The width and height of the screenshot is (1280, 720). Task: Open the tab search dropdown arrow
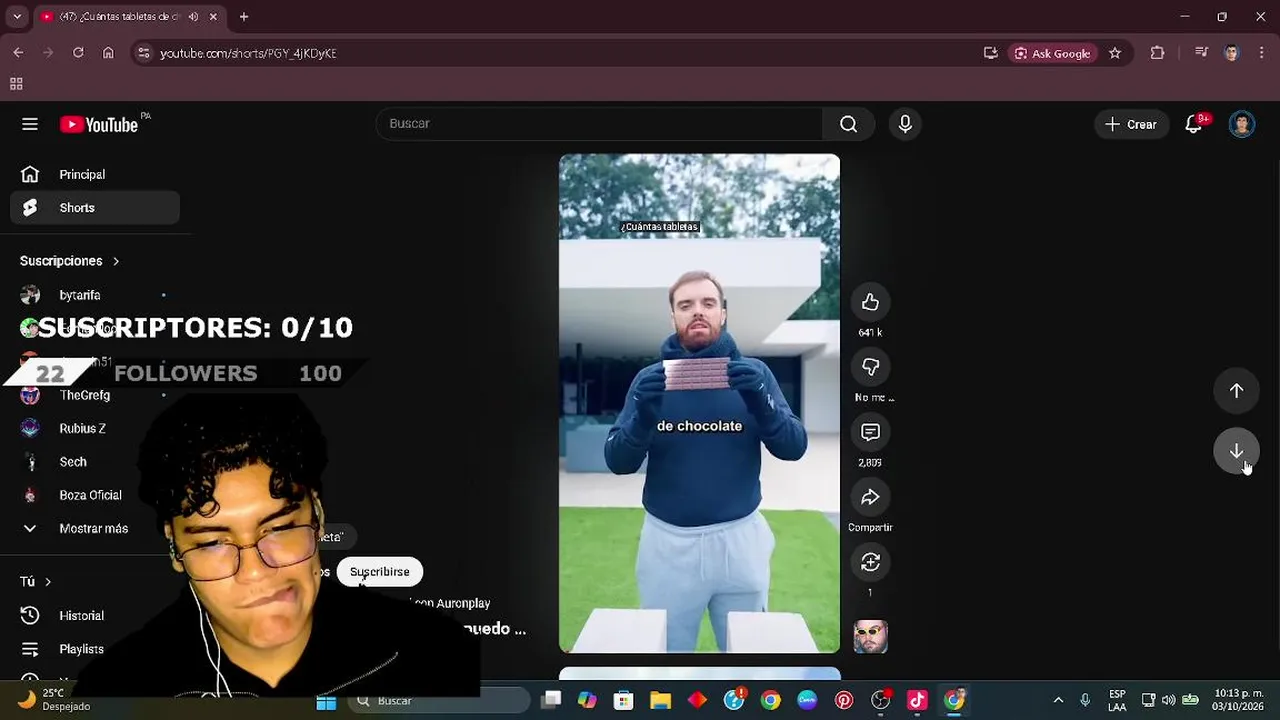tap(17, 17)
